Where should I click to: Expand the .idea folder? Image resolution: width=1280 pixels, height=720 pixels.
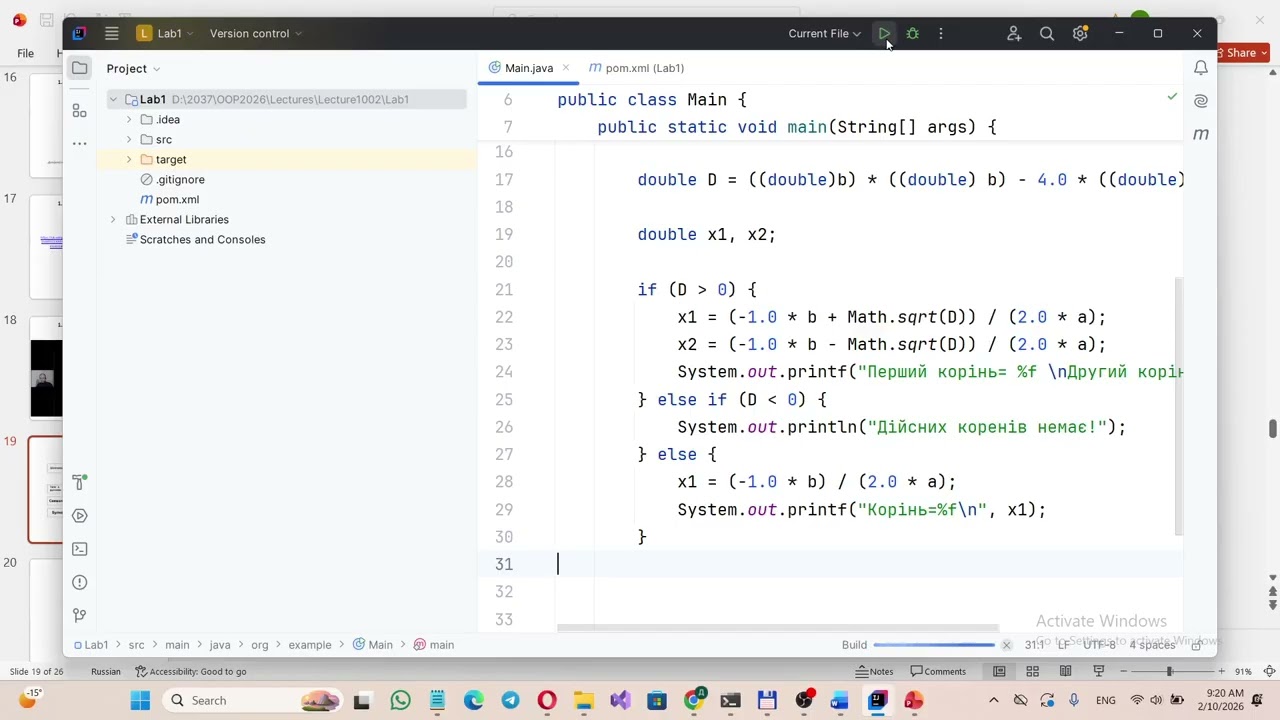click(129, 119)
